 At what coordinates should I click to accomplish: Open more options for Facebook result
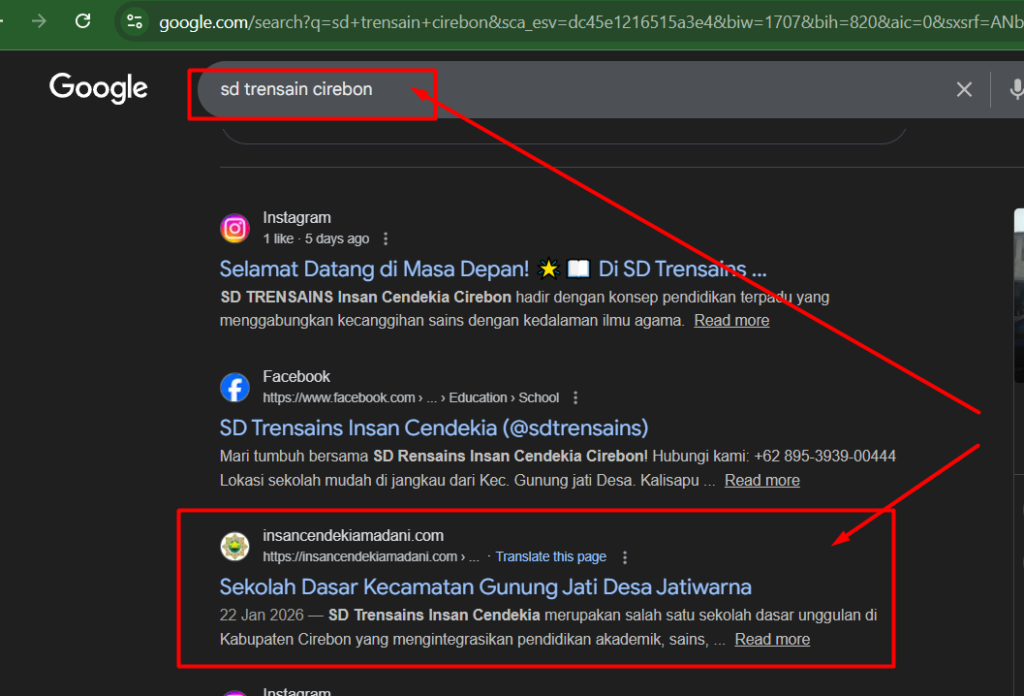tap(576, 398)
